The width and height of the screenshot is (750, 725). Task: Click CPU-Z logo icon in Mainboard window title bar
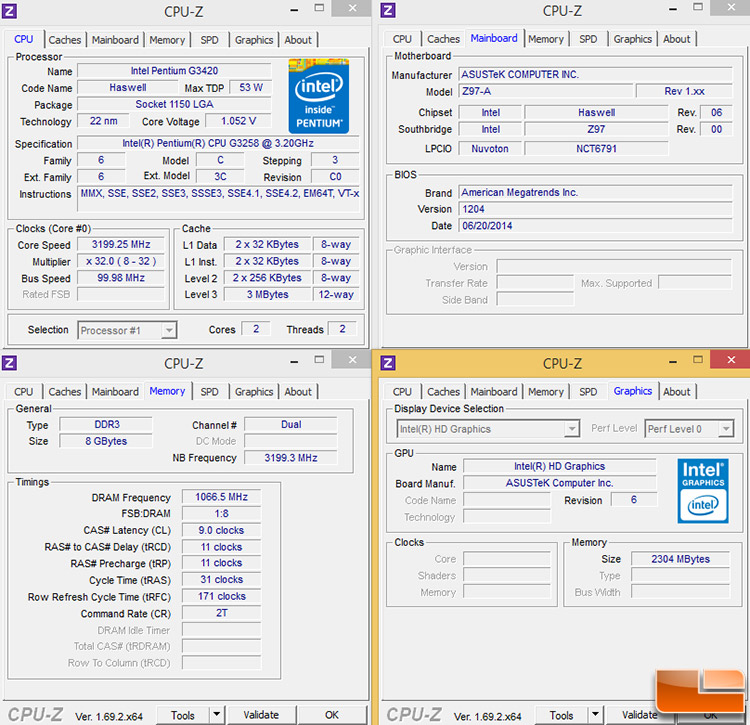(388, 10)
